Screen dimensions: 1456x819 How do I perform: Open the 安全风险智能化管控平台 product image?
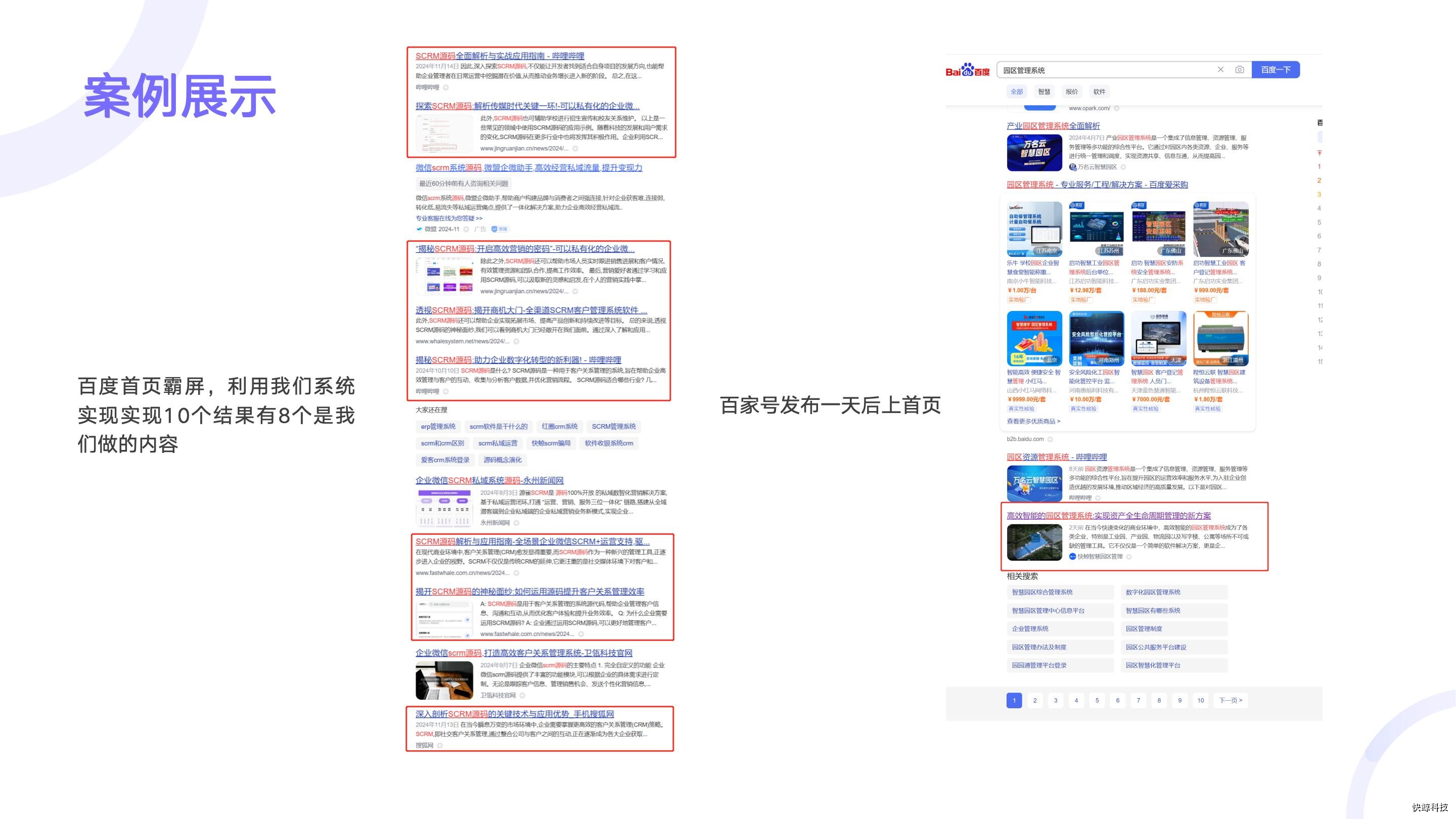pos(1097,338)
